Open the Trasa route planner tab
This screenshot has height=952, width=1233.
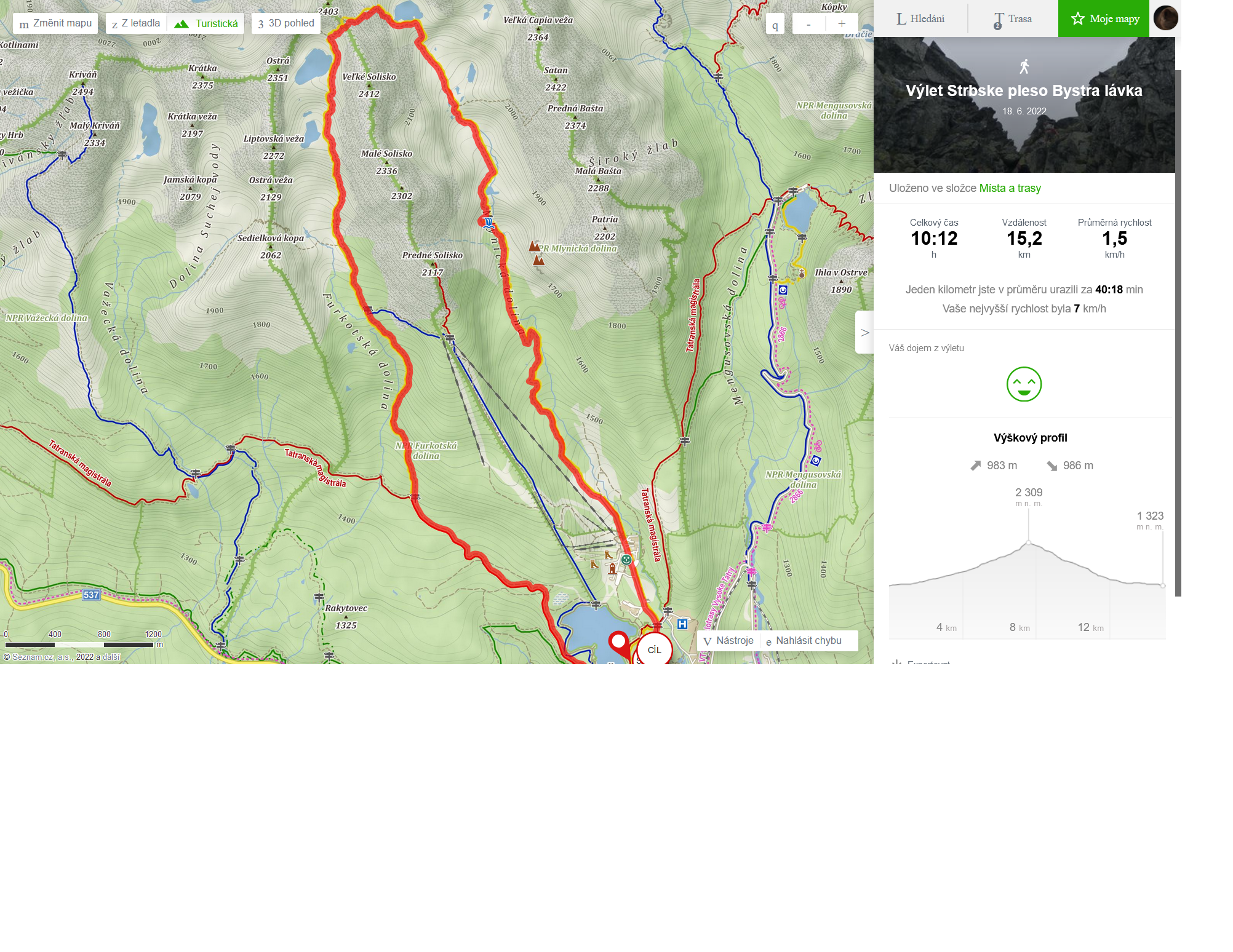coord(1013,18)
